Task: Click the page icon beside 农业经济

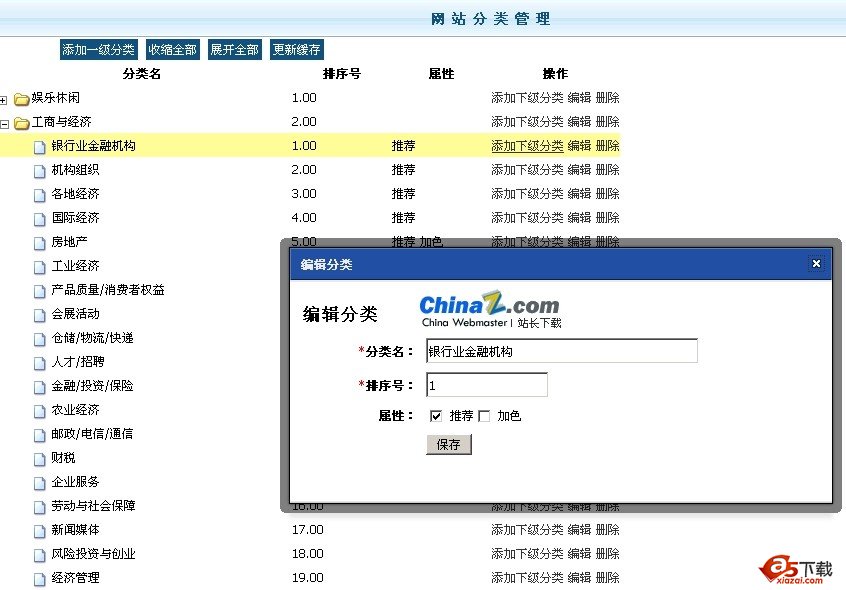Action: click(39, 411)
